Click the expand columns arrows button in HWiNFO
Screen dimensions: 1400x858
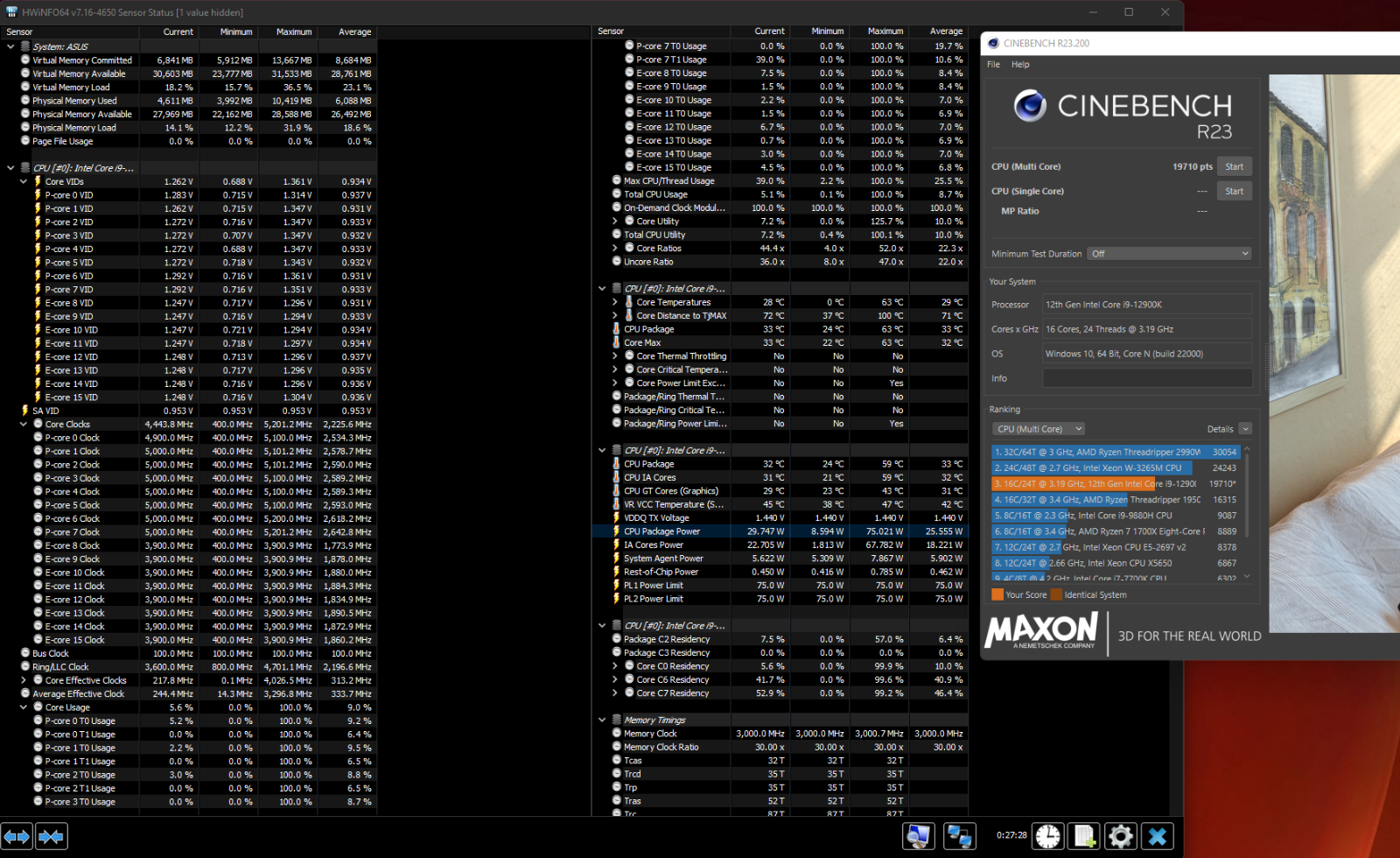click(17, 837)
